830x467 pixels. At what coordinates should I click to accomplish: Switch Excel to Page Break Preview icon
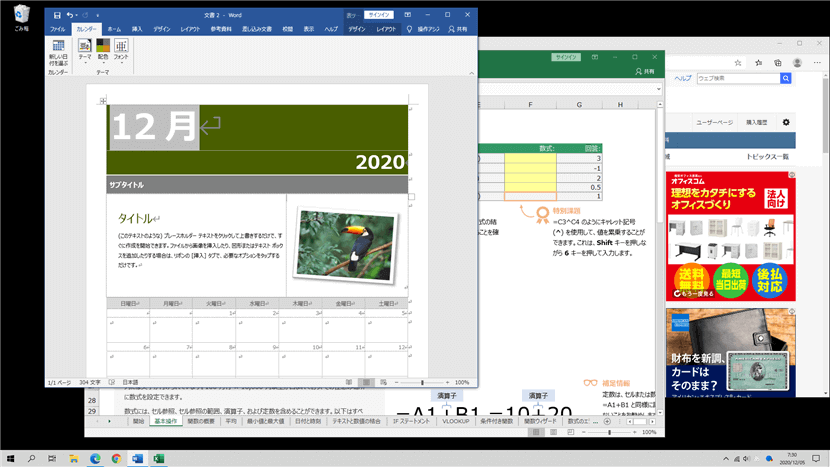(x=571, y=432)
